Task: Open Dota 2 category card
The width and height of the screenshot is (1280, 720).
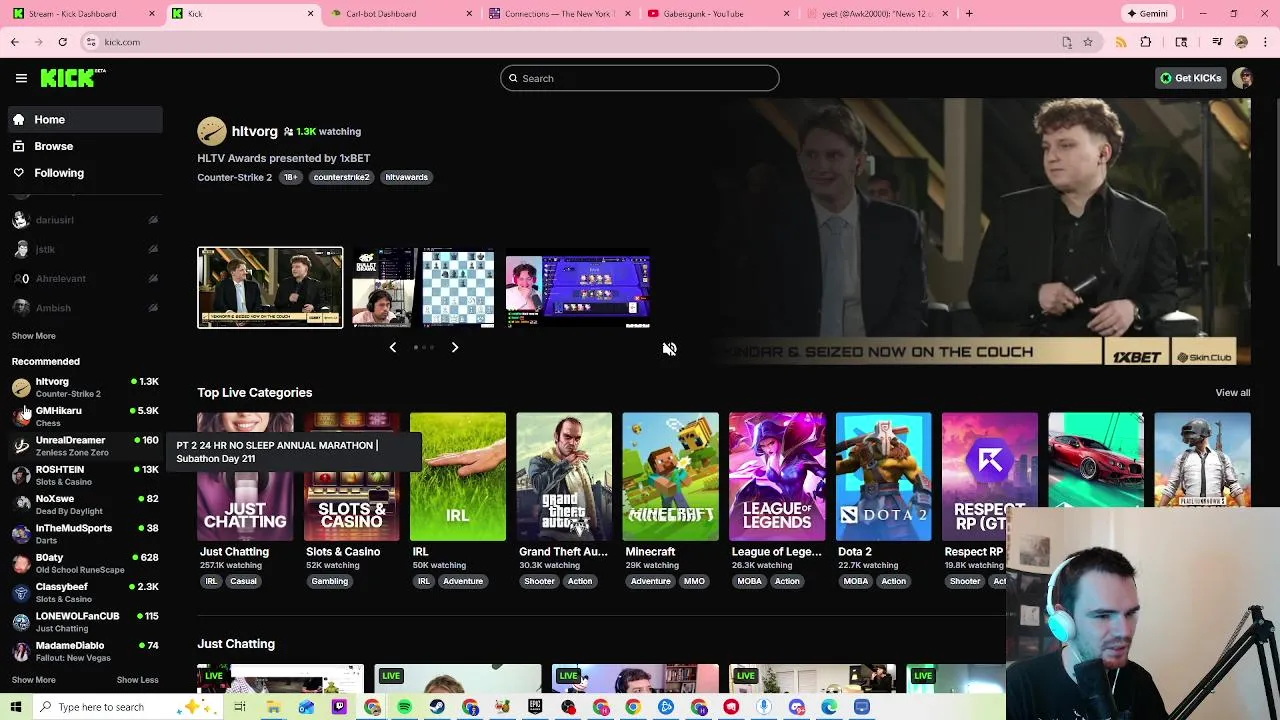Action: pyautogui.click(x=883, y=477)
